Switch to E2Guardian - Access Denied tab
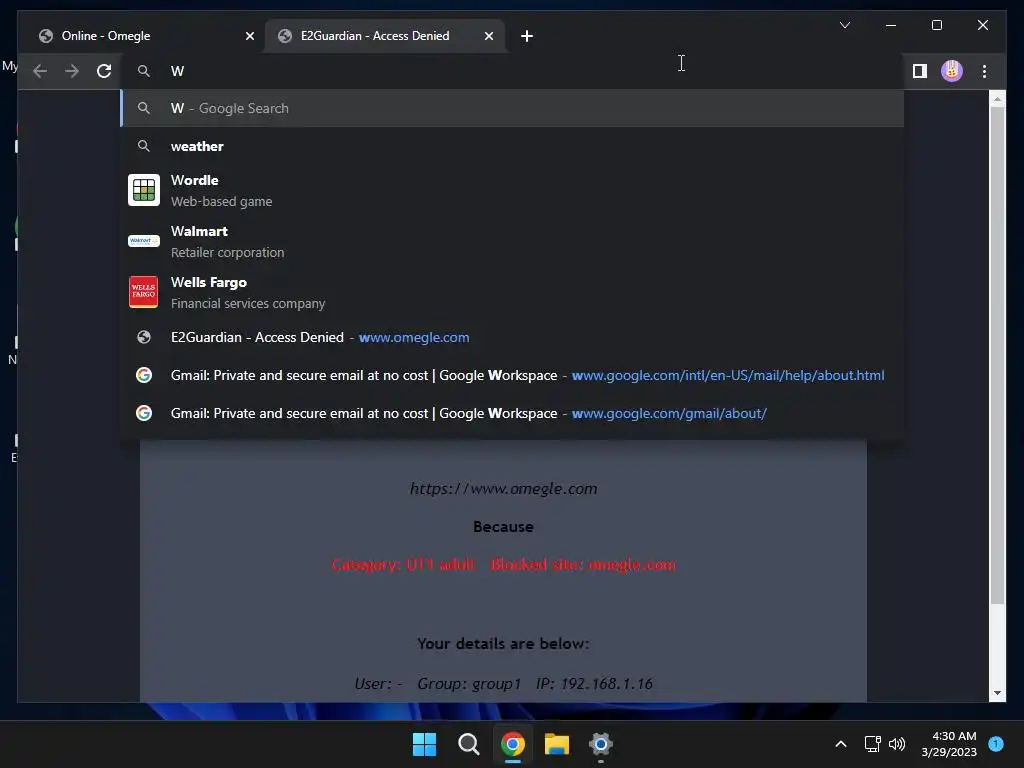 (x=385, y=36)
